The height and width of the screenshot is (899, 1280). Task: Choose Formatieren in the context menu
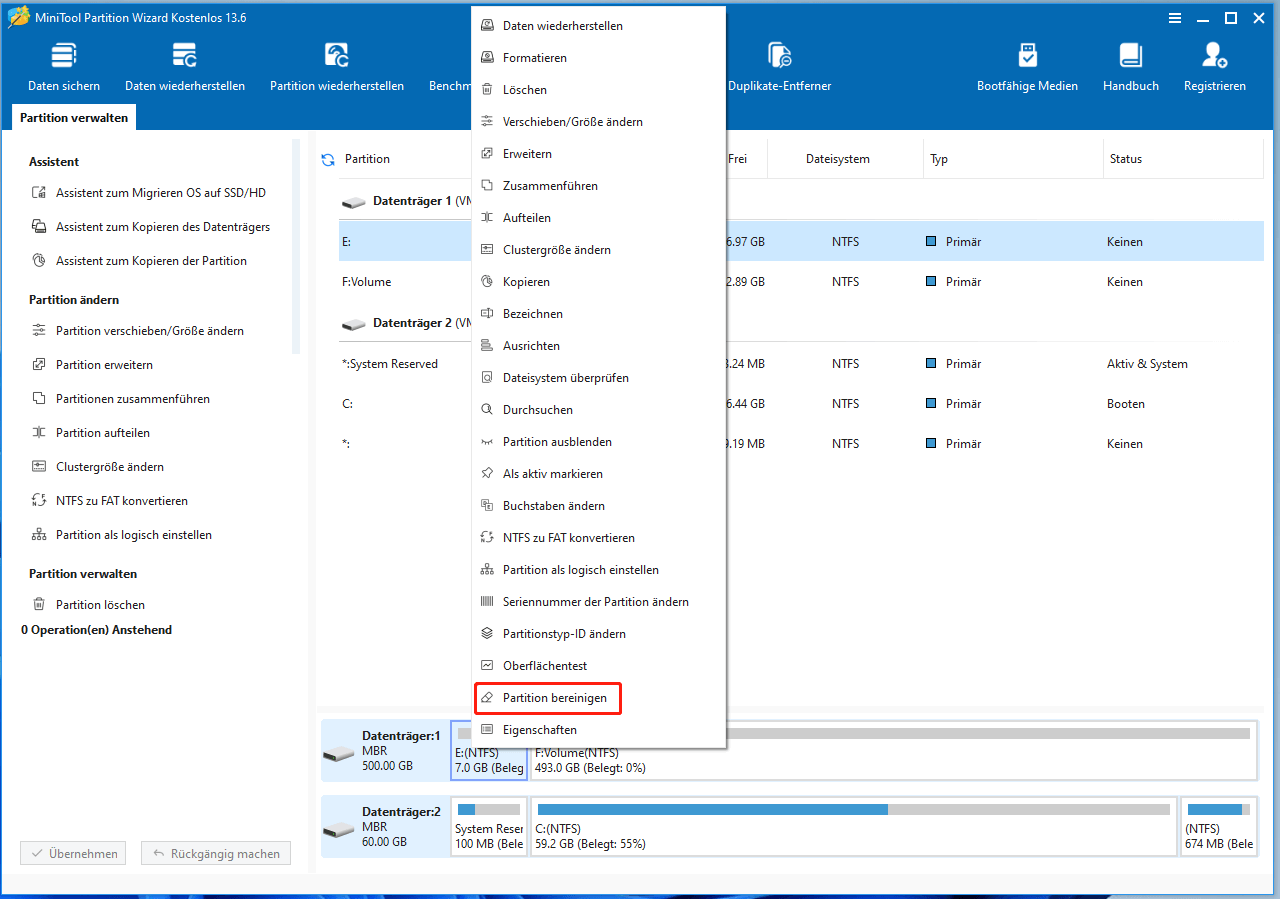(534, 57)
